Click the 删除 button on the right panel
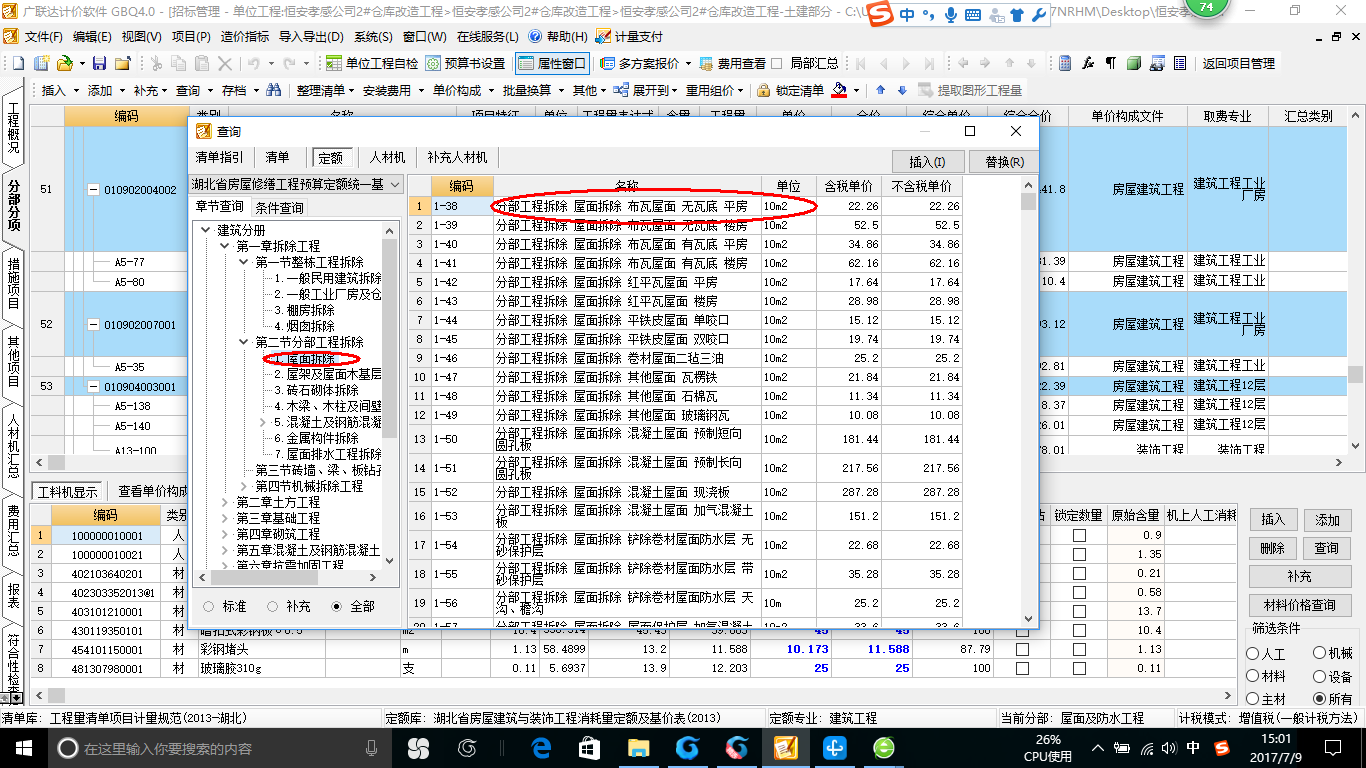1366x768 pixels. pos(1272,548)
